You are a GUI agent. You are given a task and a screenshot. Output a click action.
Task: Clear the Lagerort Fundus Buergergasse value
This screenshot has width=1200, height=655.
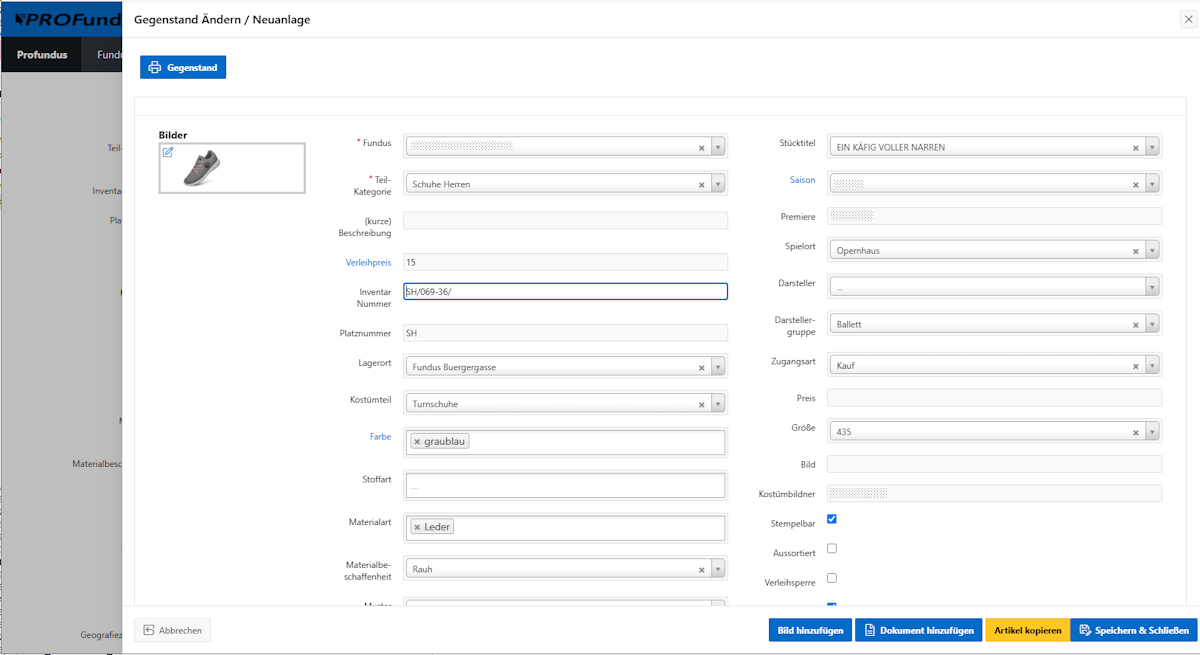pos(701,367)
